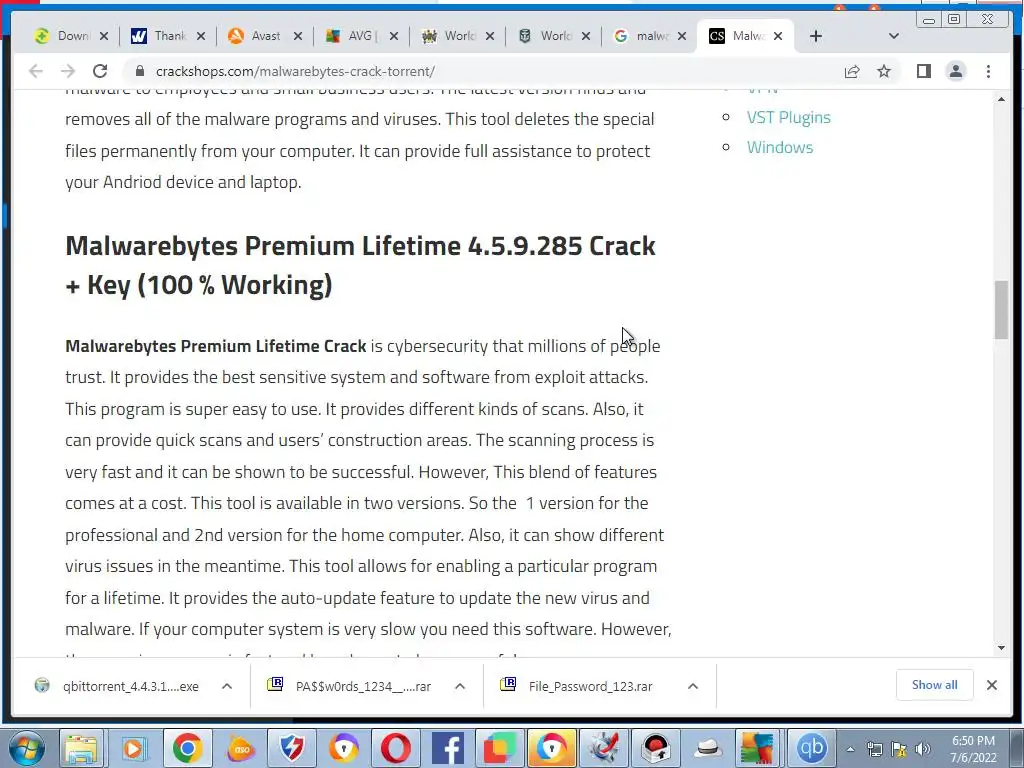Click bold 'Malwarebytes Premium Lifetime Crack' text
This screenshot has width=1024, height=768.
[216, 346]
